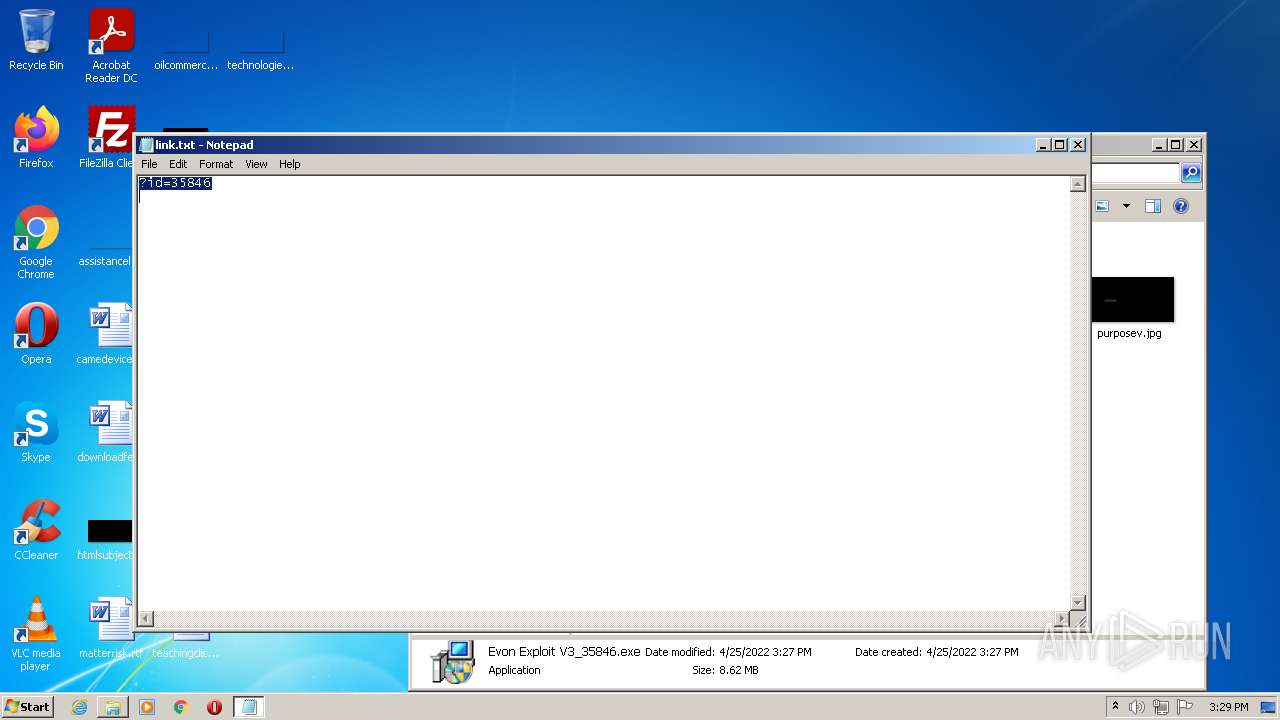Click Size 8.62 MB in details pane
The image size is (1280, 720).
click(x=725, y=670)
